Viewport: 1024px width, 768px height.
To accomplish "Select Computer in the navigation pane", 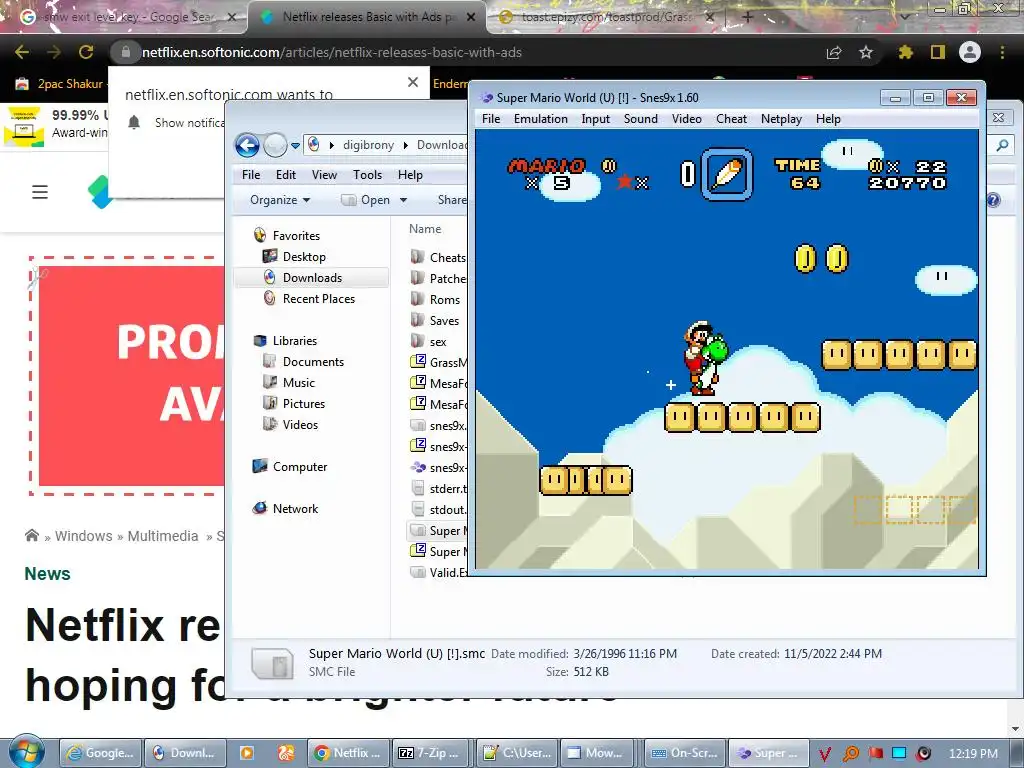I will click(x=300, y=467).
